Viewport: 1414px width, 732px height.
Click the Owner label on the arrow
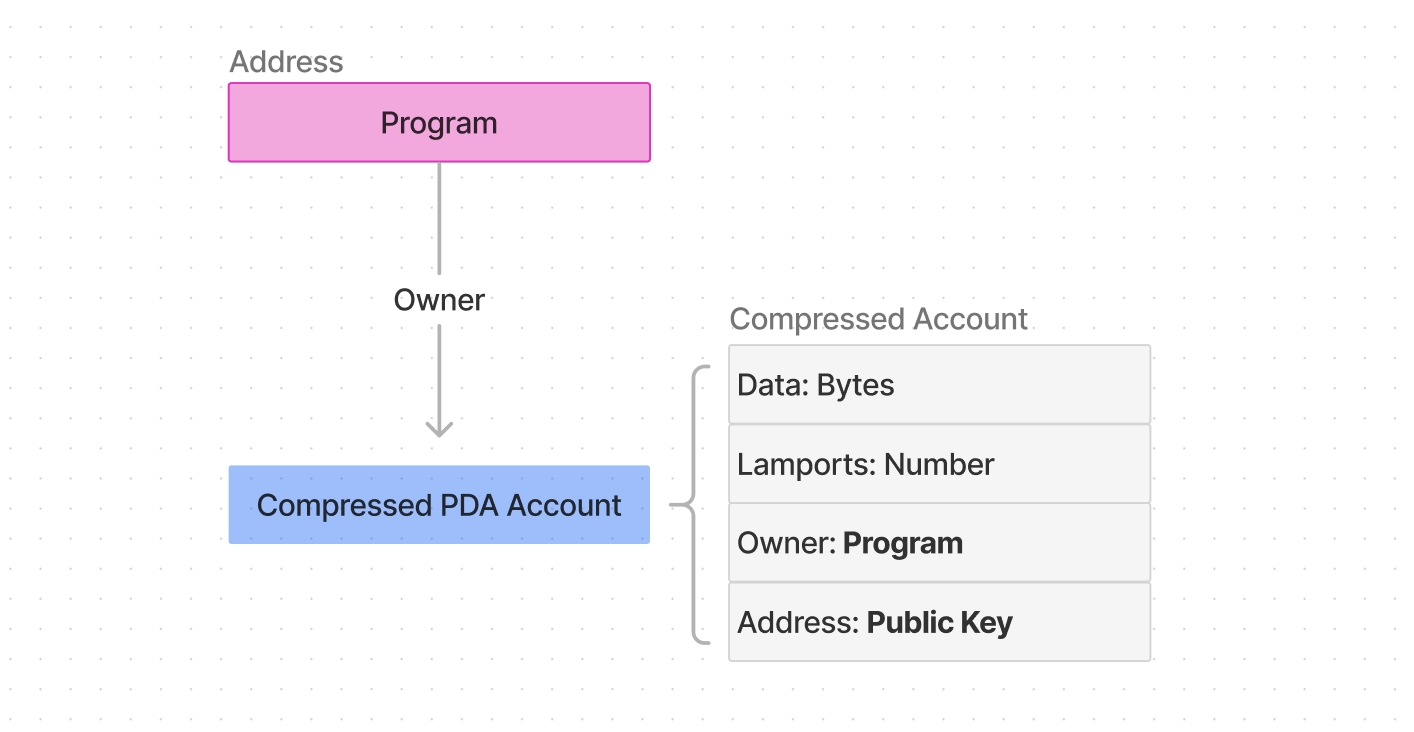(439, 300)
